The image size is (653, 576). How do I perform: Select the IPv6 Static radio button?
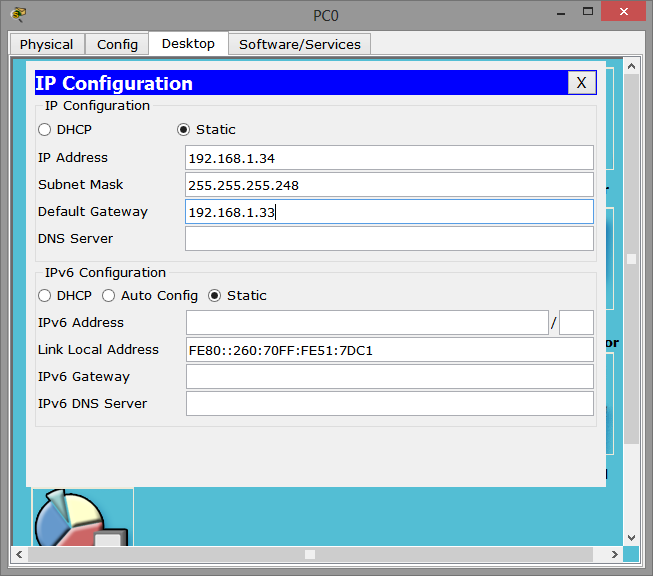(214, 296)
